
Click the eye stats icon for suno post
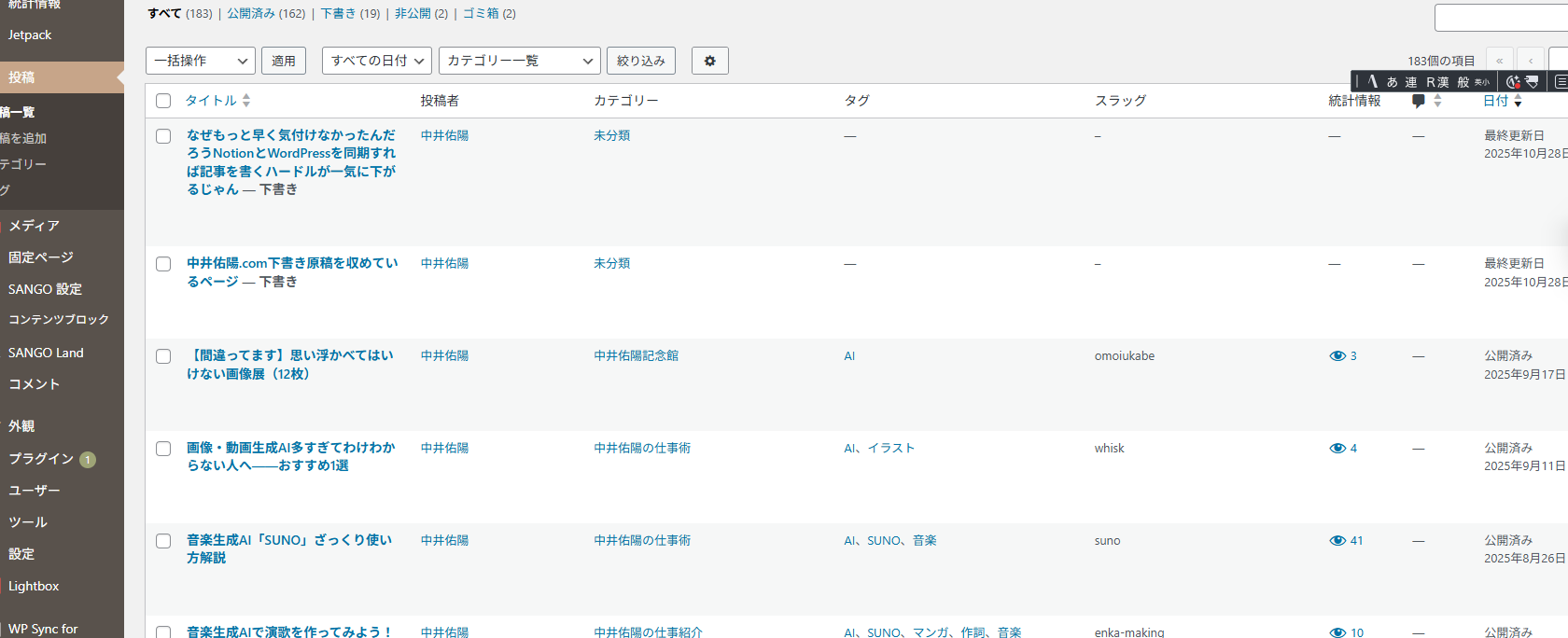(1337, 541)
